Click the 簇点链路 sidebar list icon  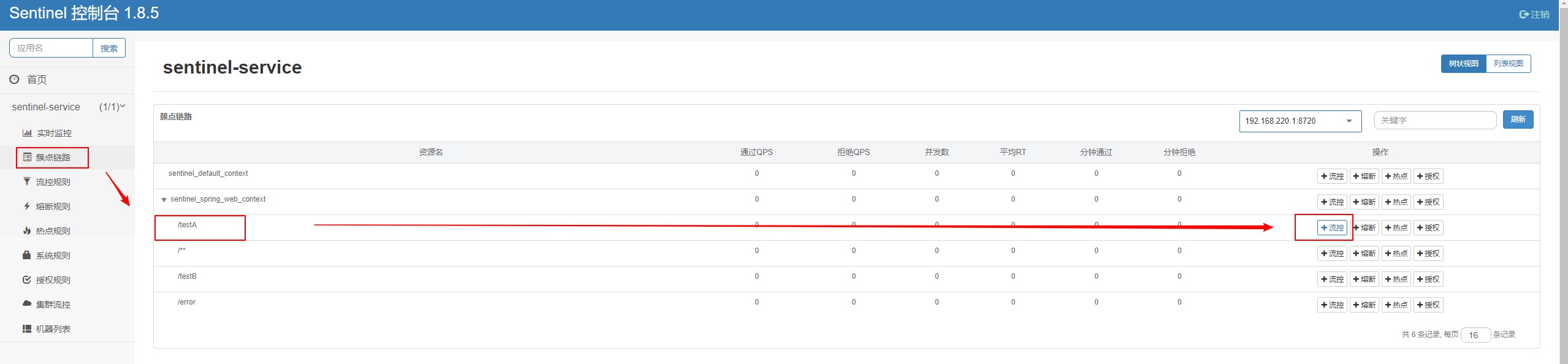click(x=27, y=157)
